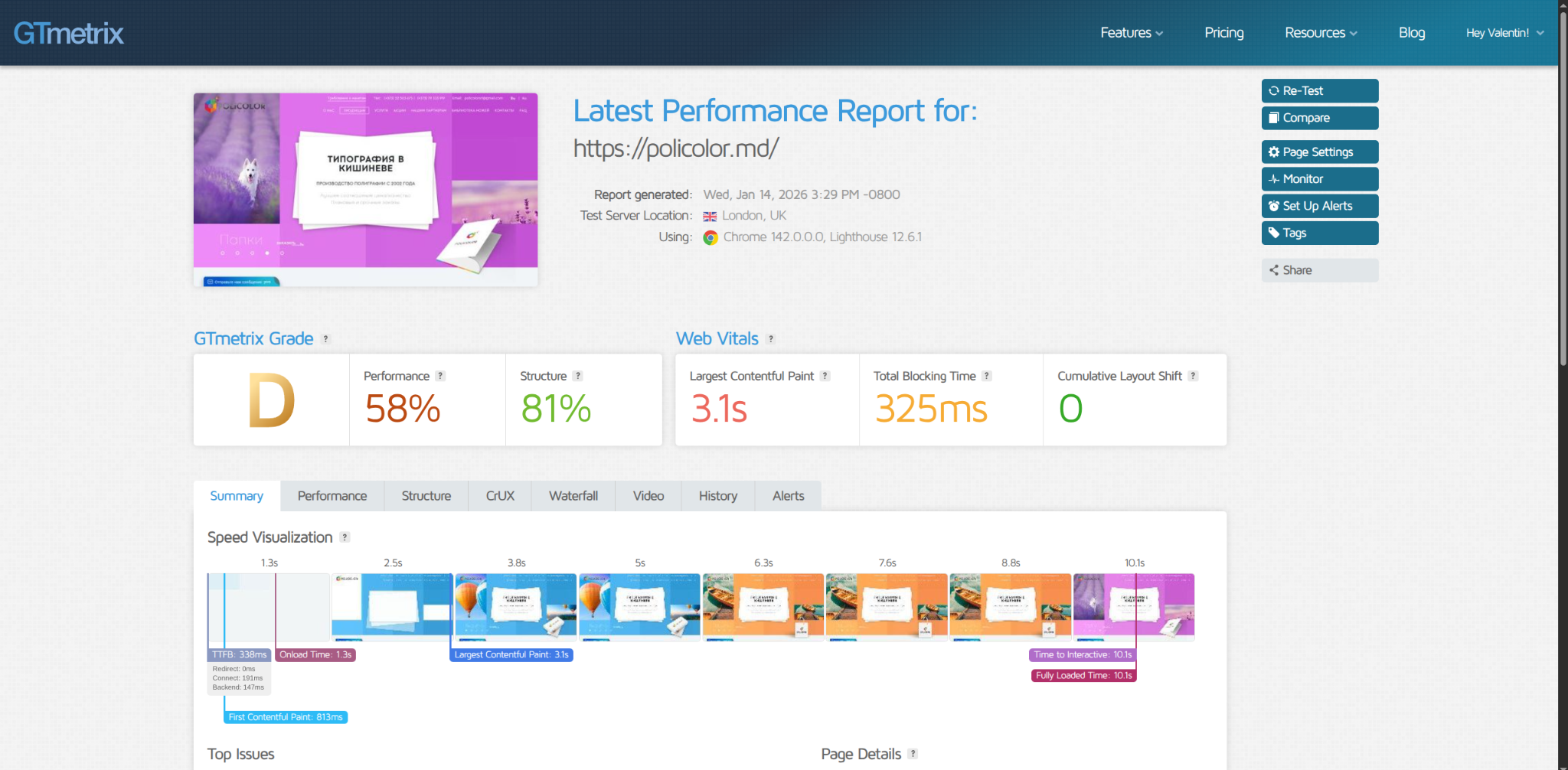Screen dimensions: 1568x770
Task: Open Tags with the tag icon
Action: (1319, 233)
